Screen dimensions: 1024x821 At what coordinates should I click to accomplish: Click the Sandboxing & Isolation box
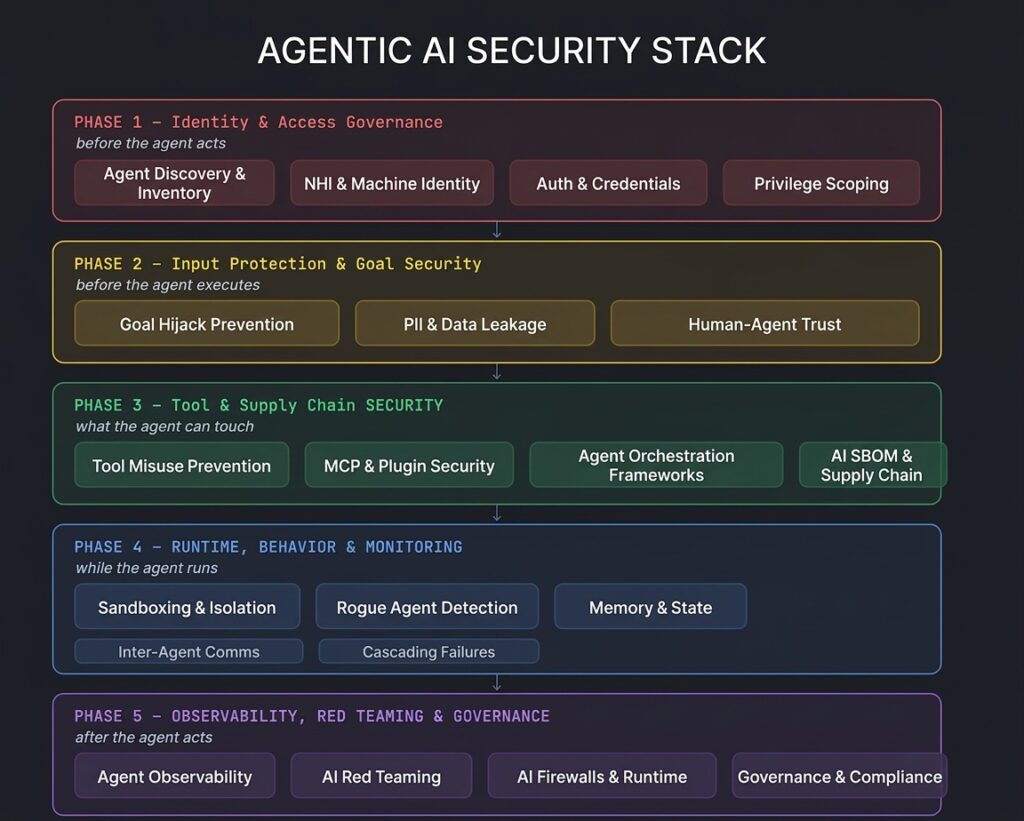click(187, 607)
